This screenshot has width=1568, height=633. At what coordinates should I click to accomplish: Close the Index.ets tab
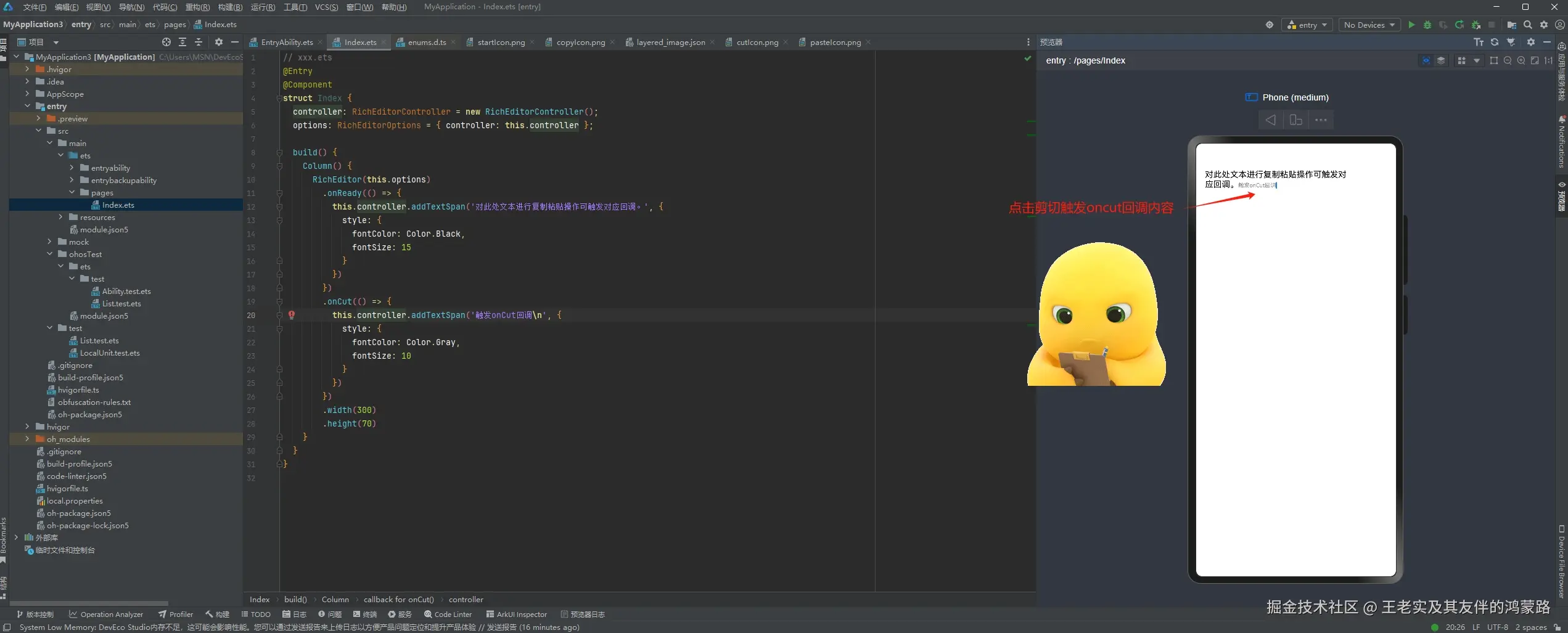[x=384, y=42]
